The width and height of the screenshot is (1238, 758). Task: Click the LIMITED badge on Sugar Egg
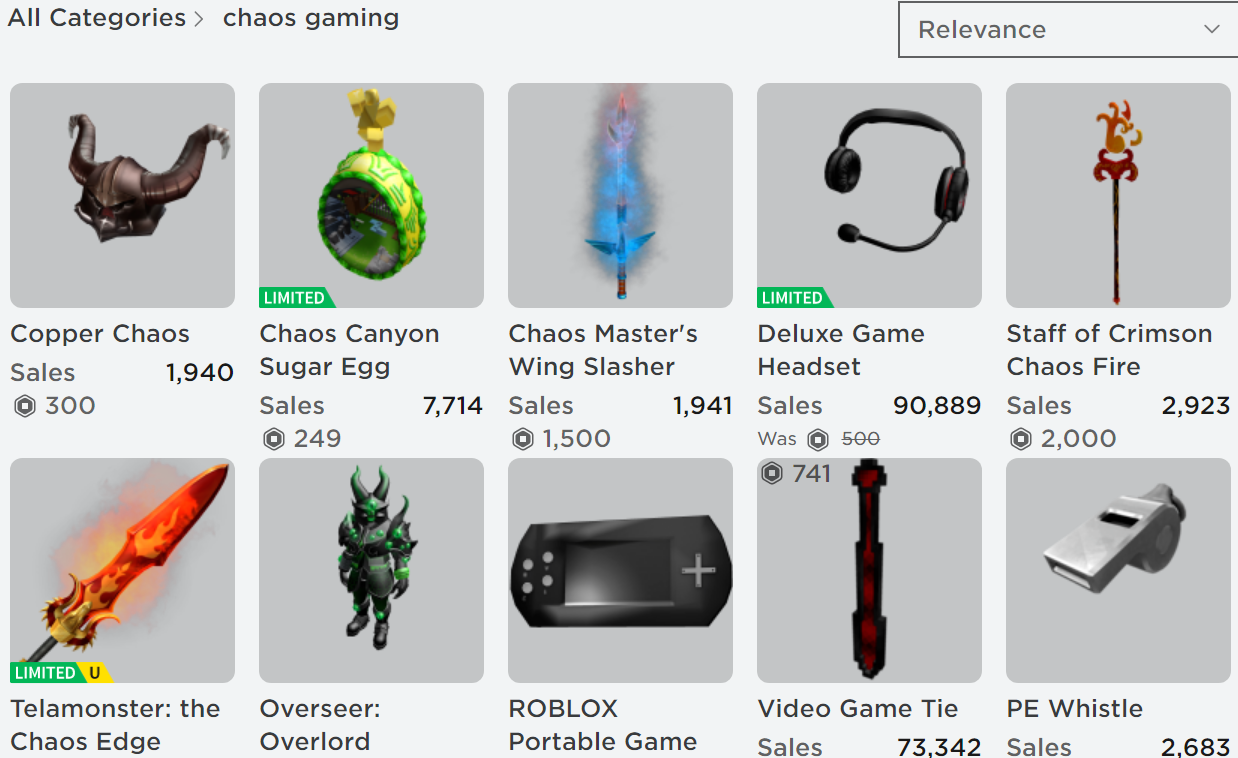click(296, 298)
